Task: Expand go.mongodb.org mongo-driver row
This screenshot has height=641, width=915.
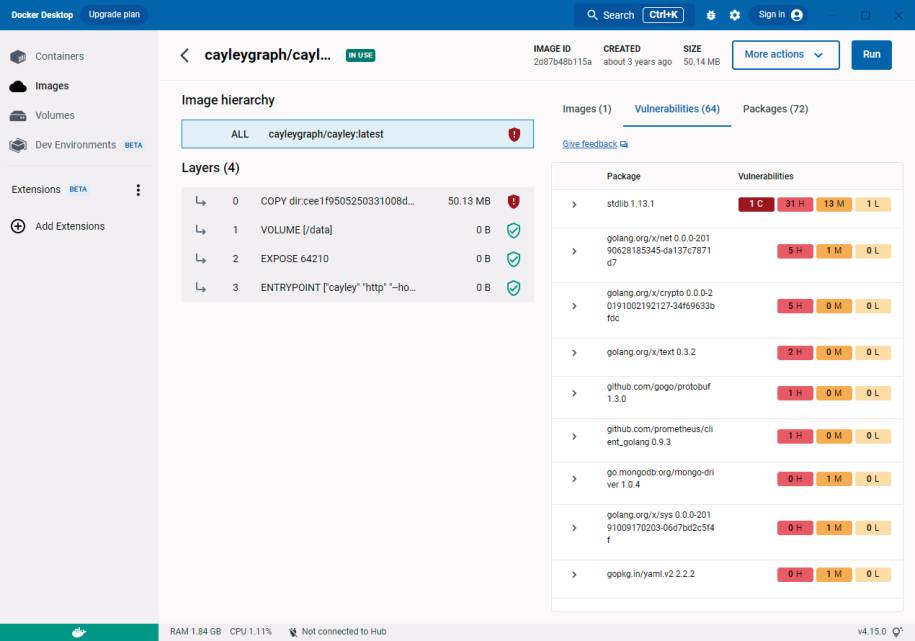Action: pyautogui.click(x=574, y=479)
